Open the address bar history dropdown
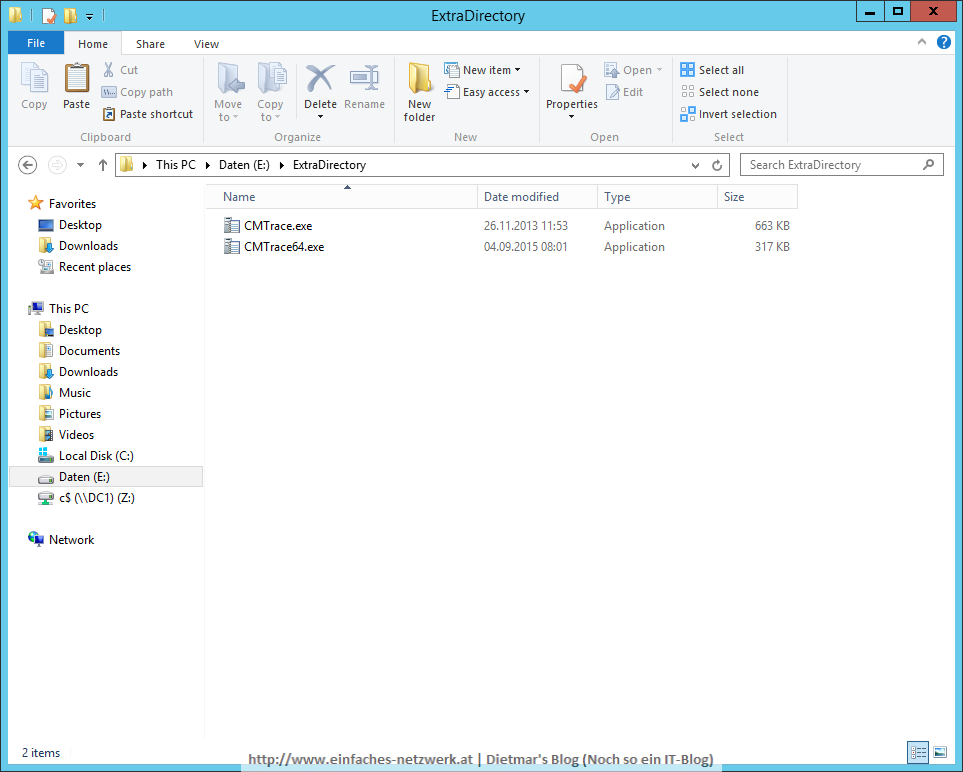The image size is (963, 772). 695,165
